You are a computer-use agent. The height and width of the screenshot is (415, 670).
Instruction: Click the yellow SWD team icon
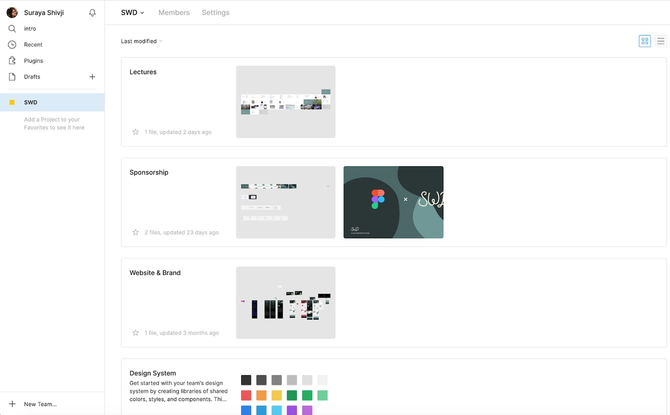(12, 102)
